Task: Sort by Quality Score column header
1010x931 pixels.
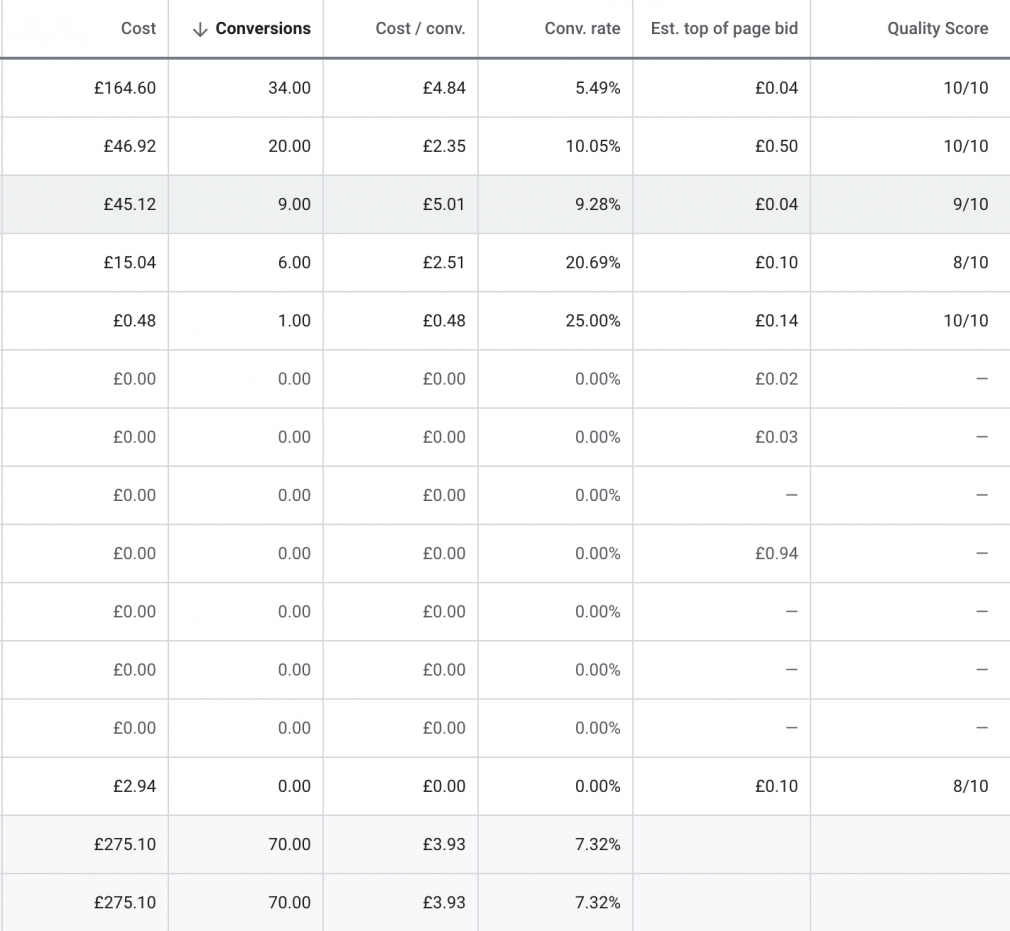Action: pyautogui.click(x=937, y=28)
